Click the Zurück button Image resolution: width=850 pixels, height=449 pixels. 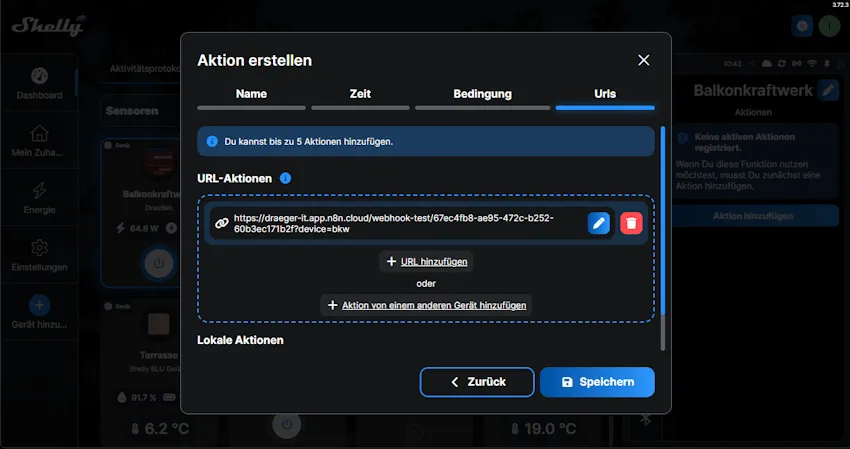[477, 382]
